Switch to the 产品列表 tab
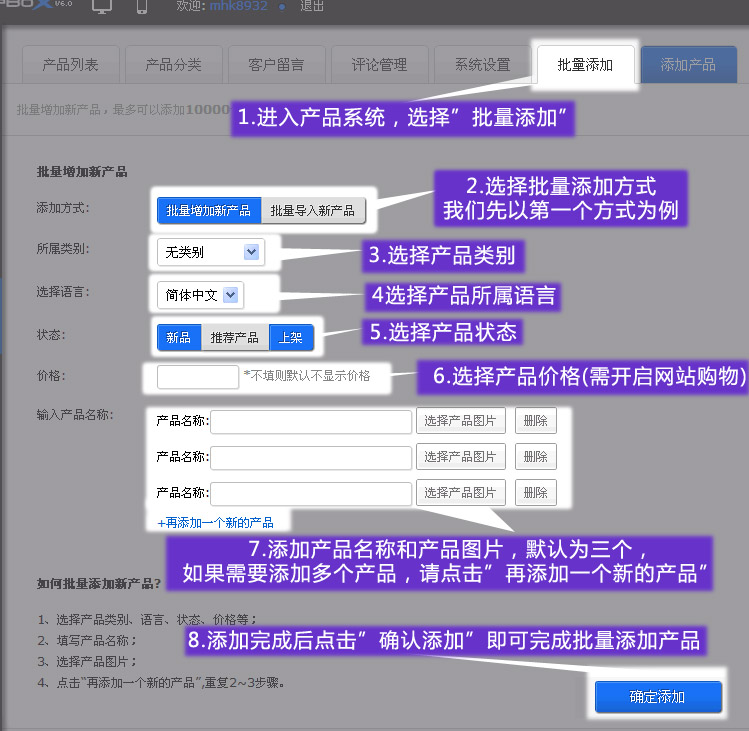This screenshot has width=749, height=731. (71, 65)
